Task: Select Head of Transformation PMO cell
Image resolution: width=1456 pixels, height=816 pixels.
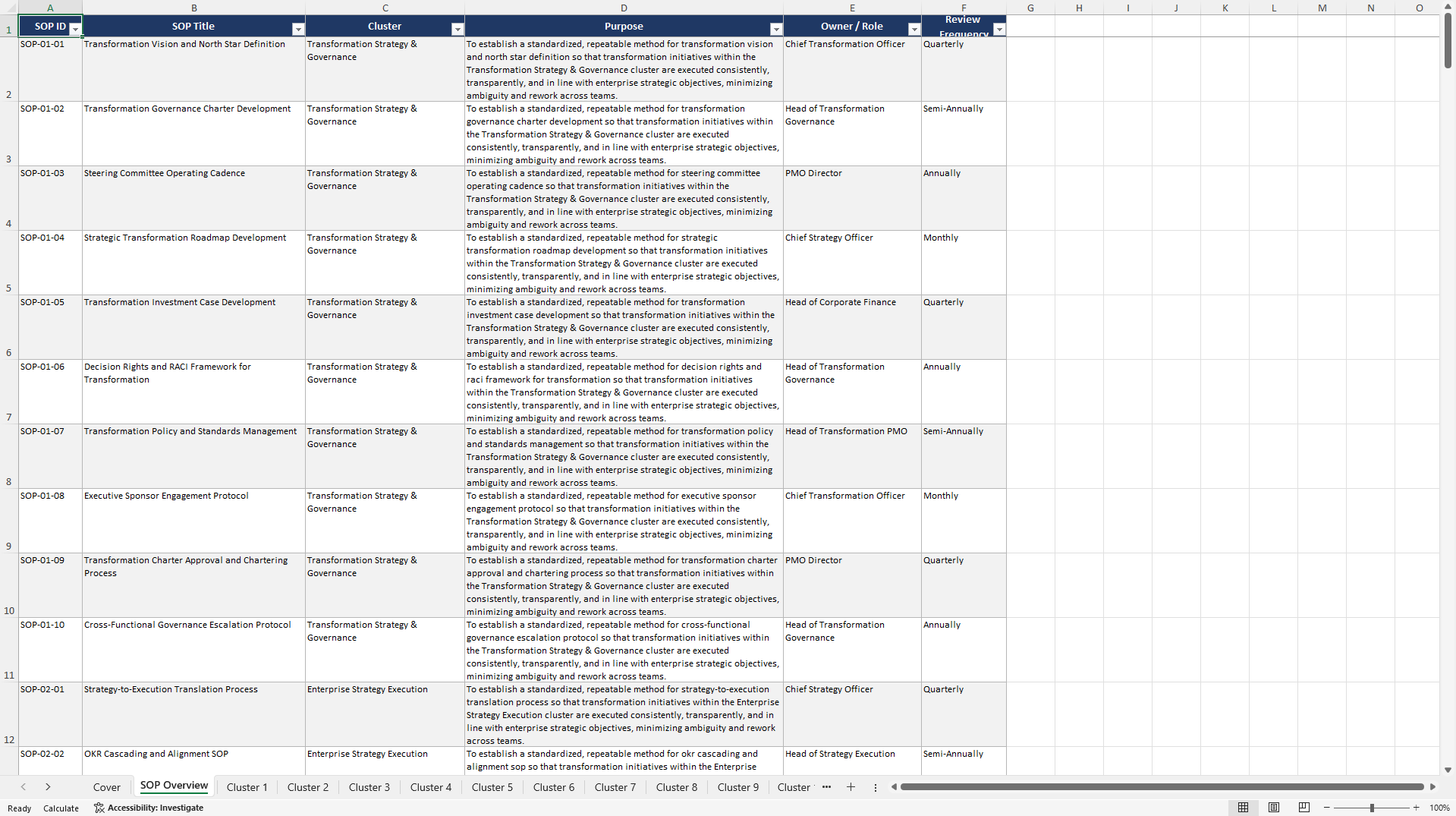Action: click(852, 456)
